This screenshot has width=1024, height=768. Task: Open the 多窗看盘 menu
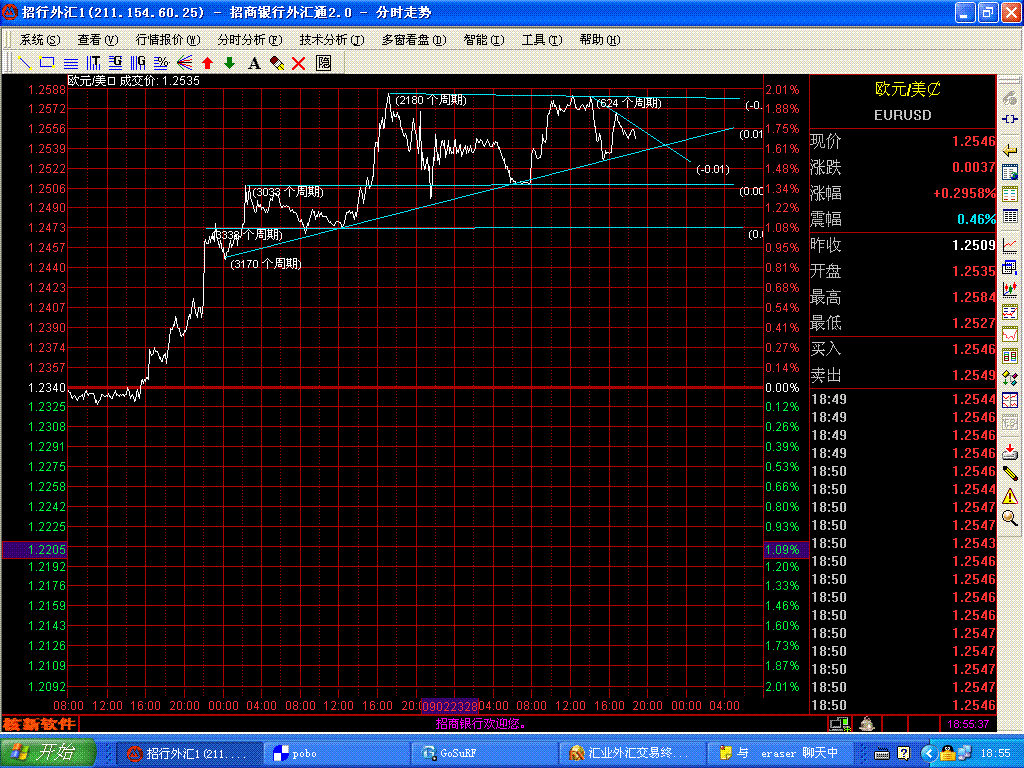(413, 40)
